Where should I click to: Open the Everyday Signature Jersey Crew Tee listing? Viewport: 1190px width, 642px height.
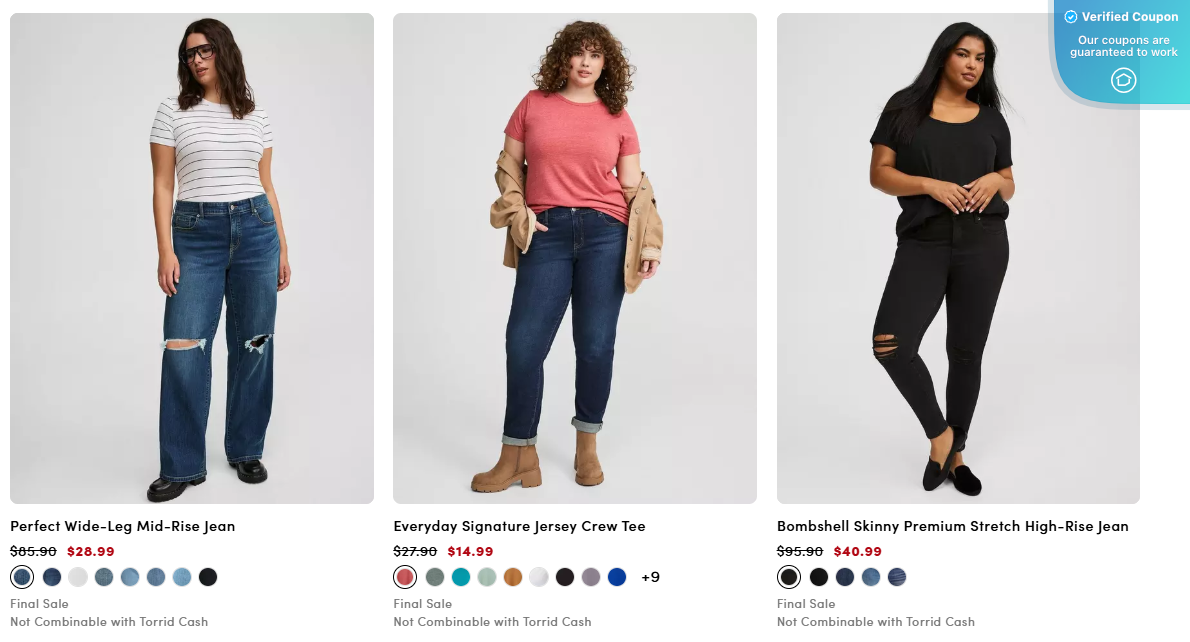pyautogui.click(x=519, y=526)
